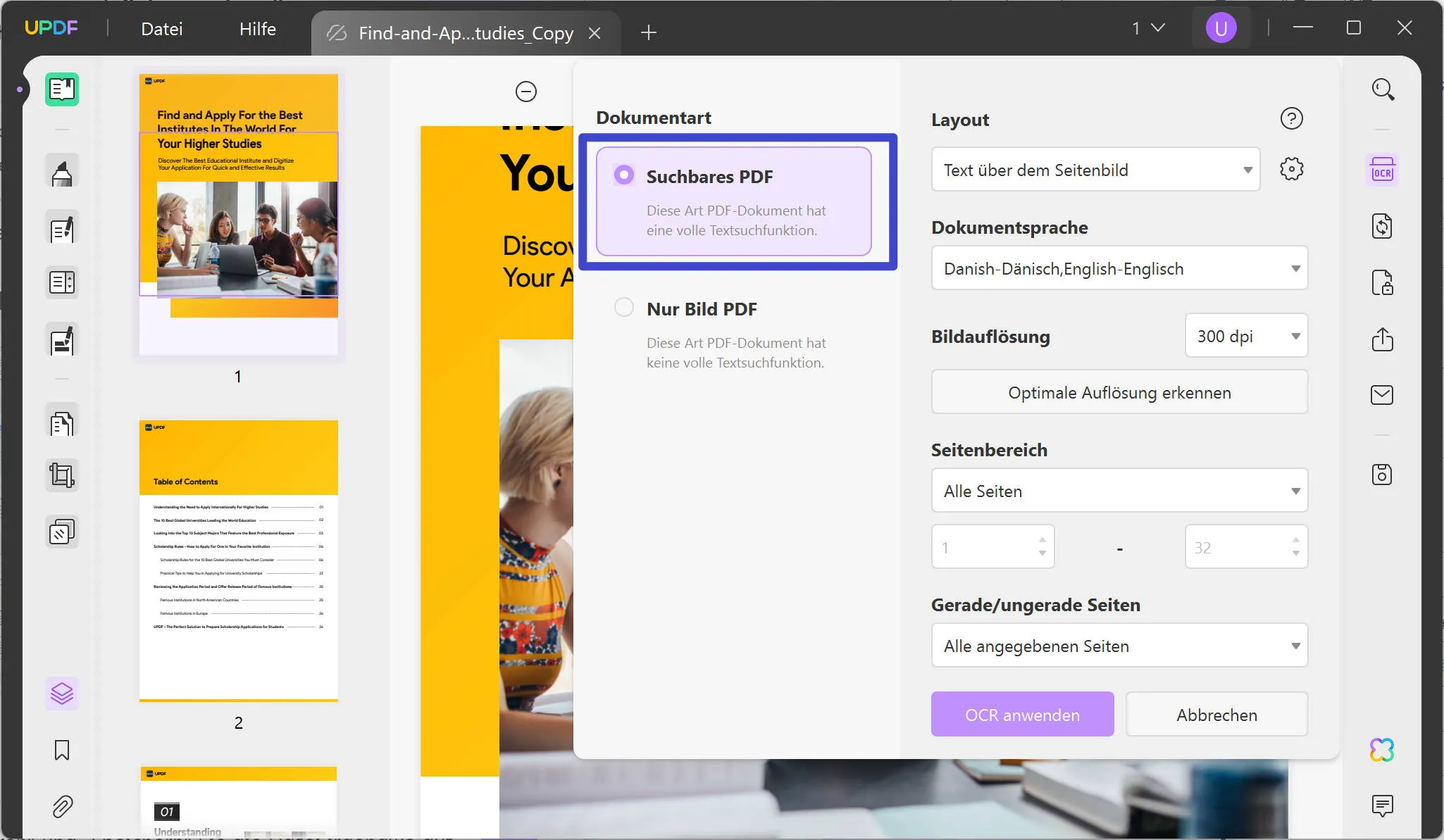1444x840 pixels.
Task: Open the Layout dropdown Text über dem Seitenbild
Action: click(x=1094, y=169)
